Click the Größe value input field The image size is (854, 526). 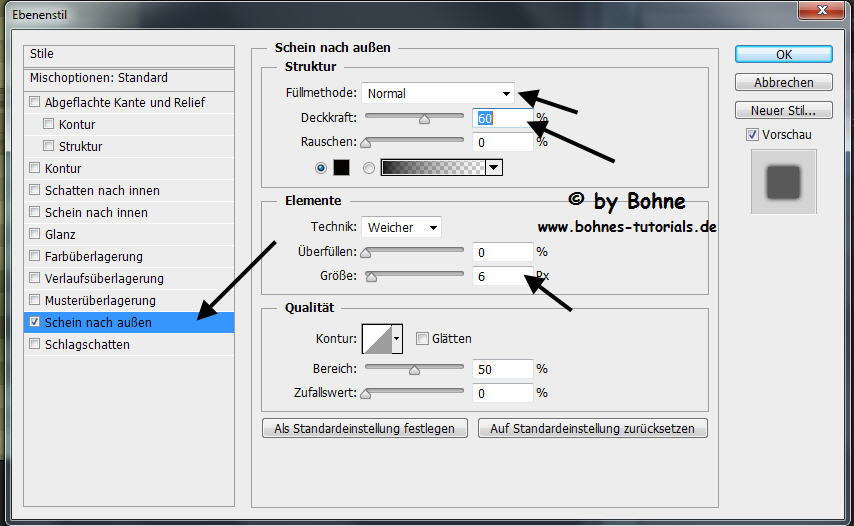pyautogui.click(x=500, y=276)
